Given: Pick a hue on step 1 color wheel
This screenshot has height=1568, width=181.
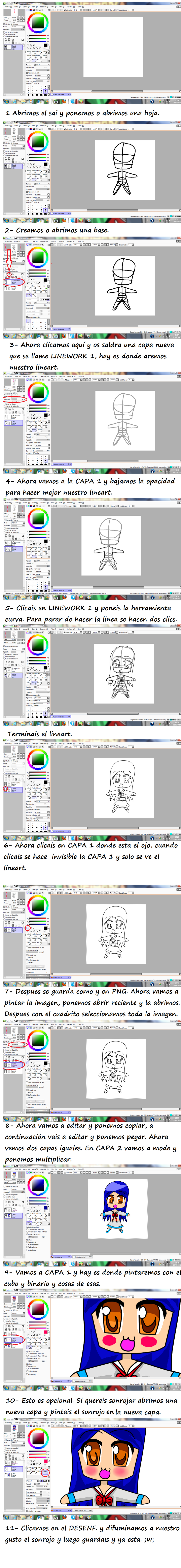Looking at the screenshot, I should [x=38, y=23].
